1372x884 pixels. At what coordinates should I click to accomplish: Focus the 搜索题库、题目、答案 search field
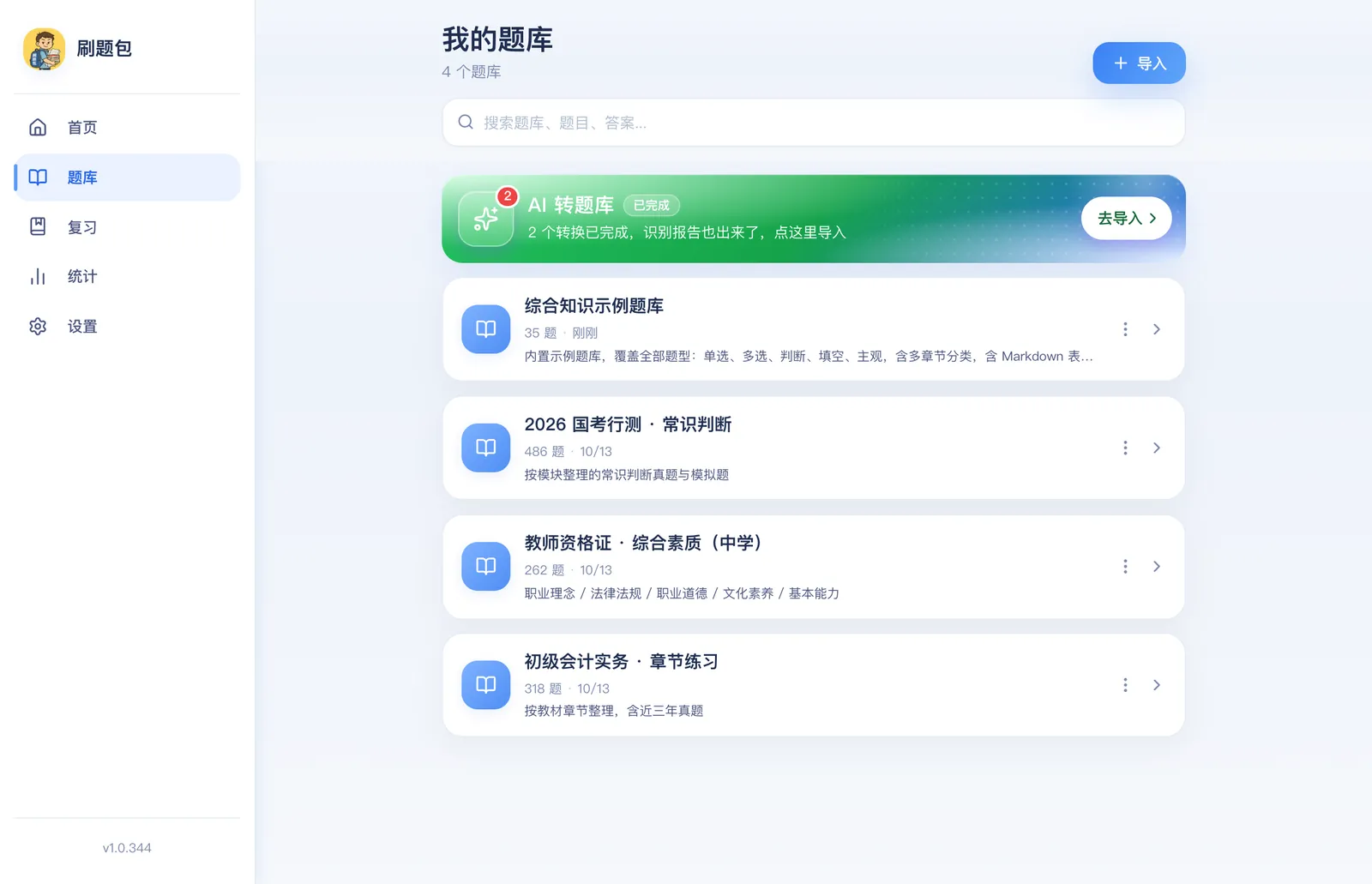pos(813,123)
